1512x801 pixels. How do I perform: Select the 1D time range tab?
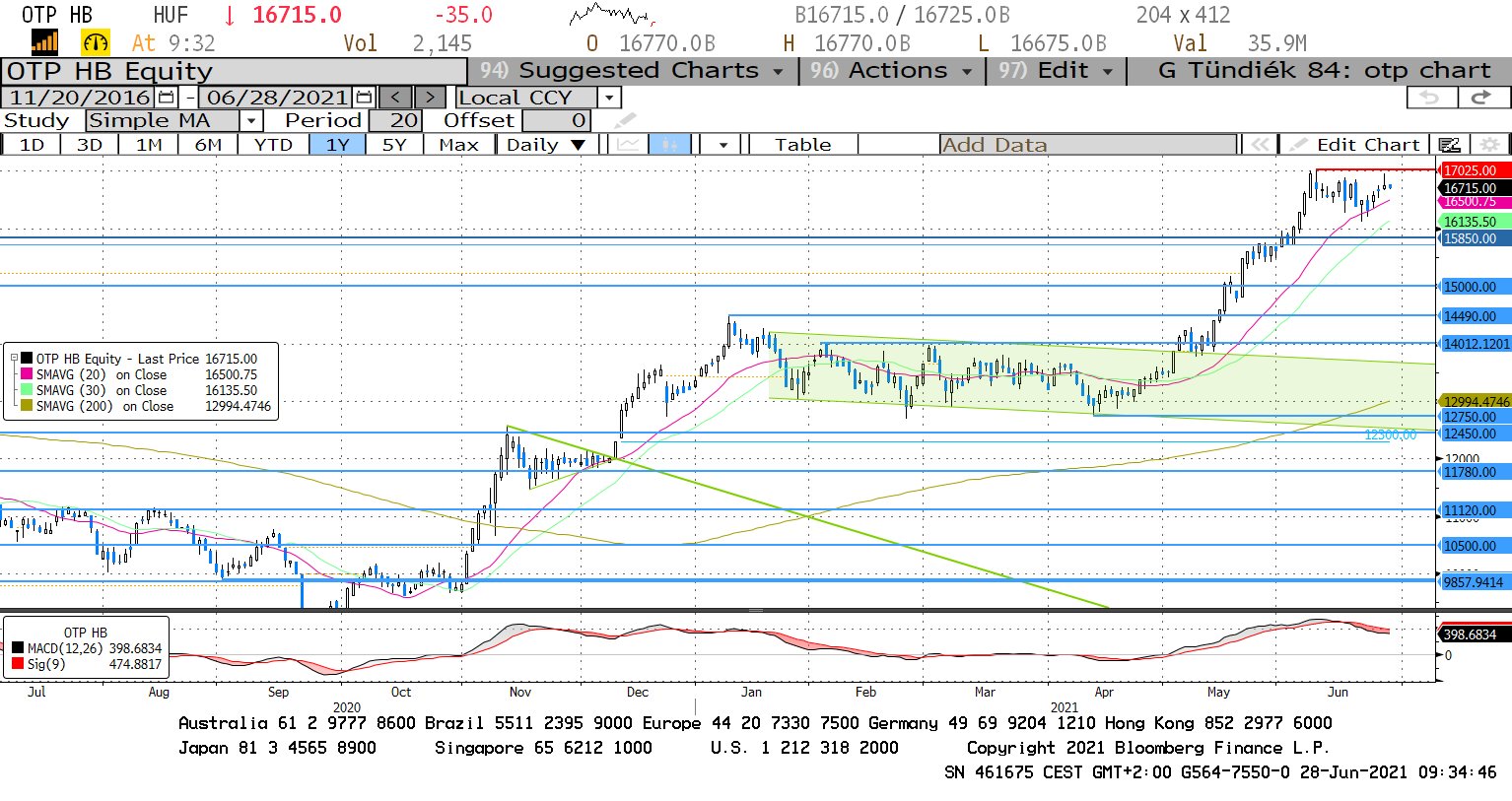pos(32,145)
